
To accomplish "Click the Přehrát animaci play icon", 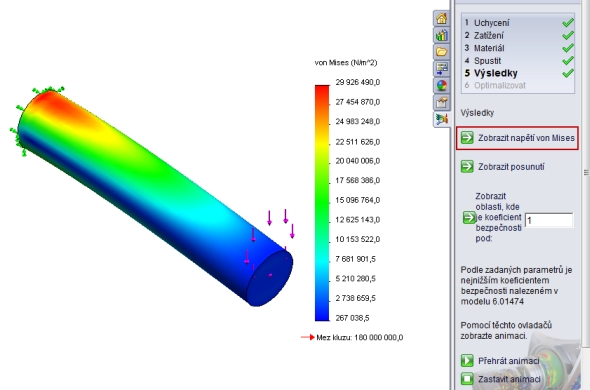I will point(467,361).
